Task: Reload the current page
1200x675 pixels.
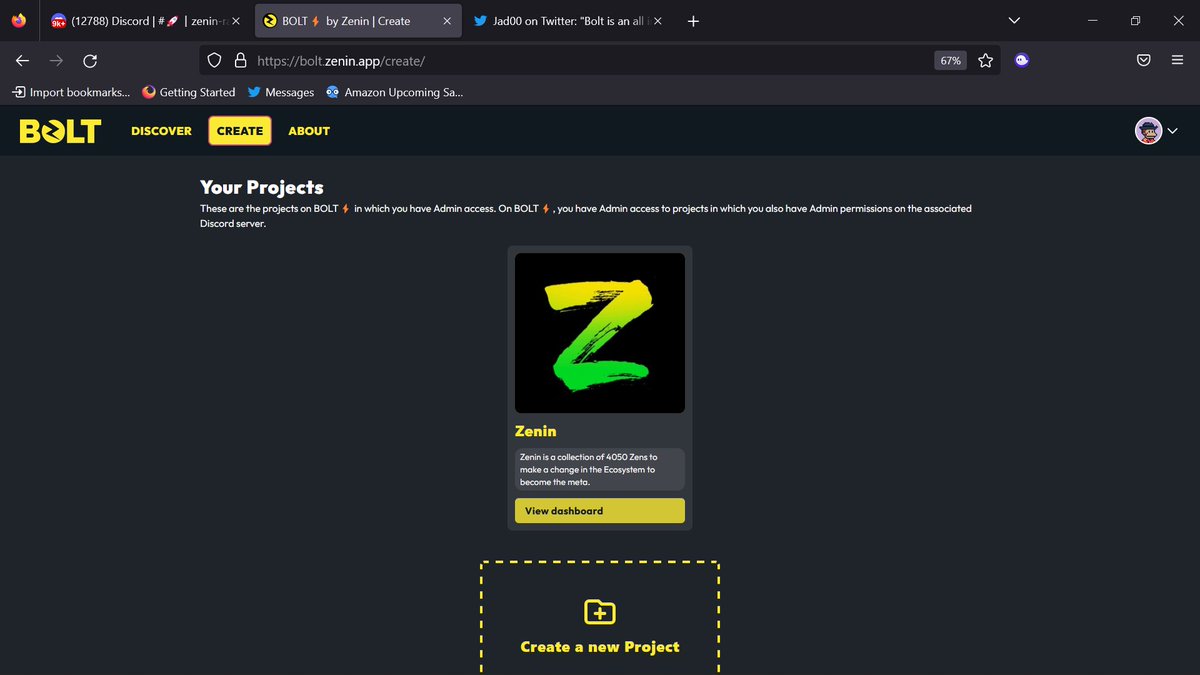Action: coord(90,61)
